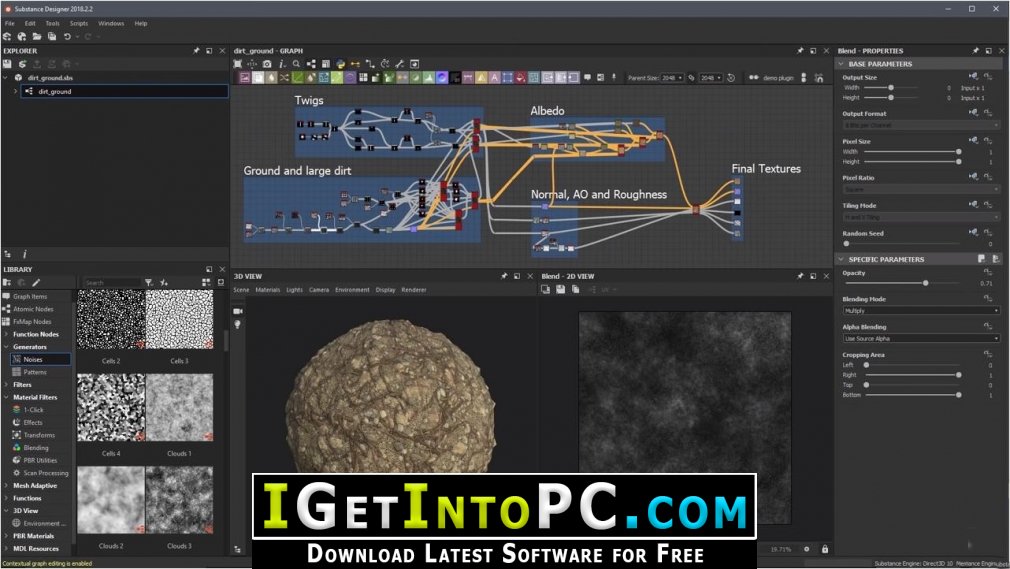Viewport: 1010px width, 569px height.
Task: Collapse the SPECIFIC PARAMETERS section
Action: tap(841, 259)
